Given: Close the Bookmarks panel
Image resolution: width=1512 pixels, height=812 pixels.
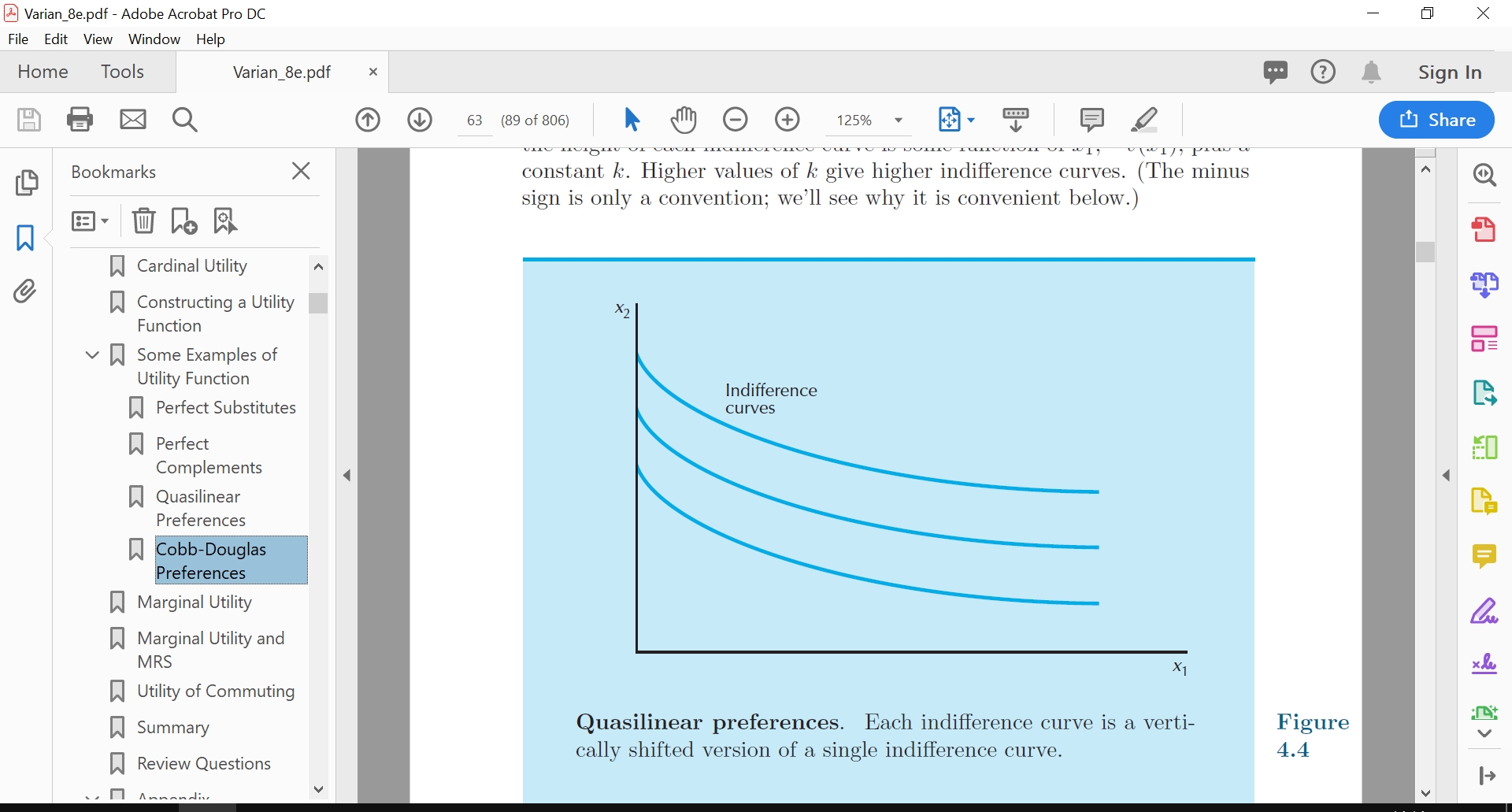Looking at the screenshot, I should [301, 171].
